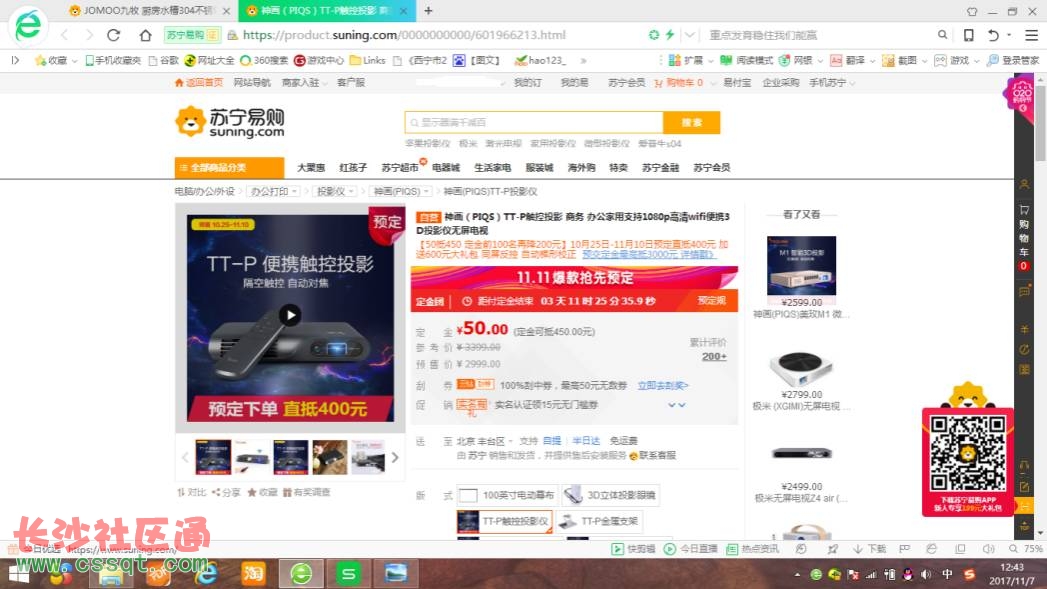Image resolution: width=1047 pixels, height=589 pixels.
Task: Expand the promotion details chevron
Action: [676, 405]
